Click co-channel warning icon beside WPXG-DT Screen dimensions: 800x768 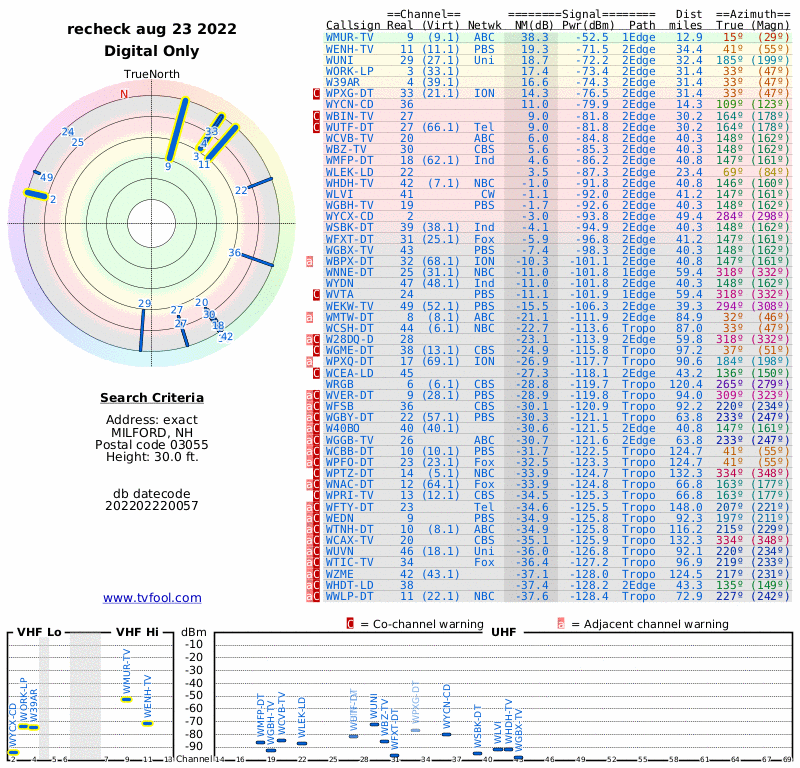click(x=317, y=93)
